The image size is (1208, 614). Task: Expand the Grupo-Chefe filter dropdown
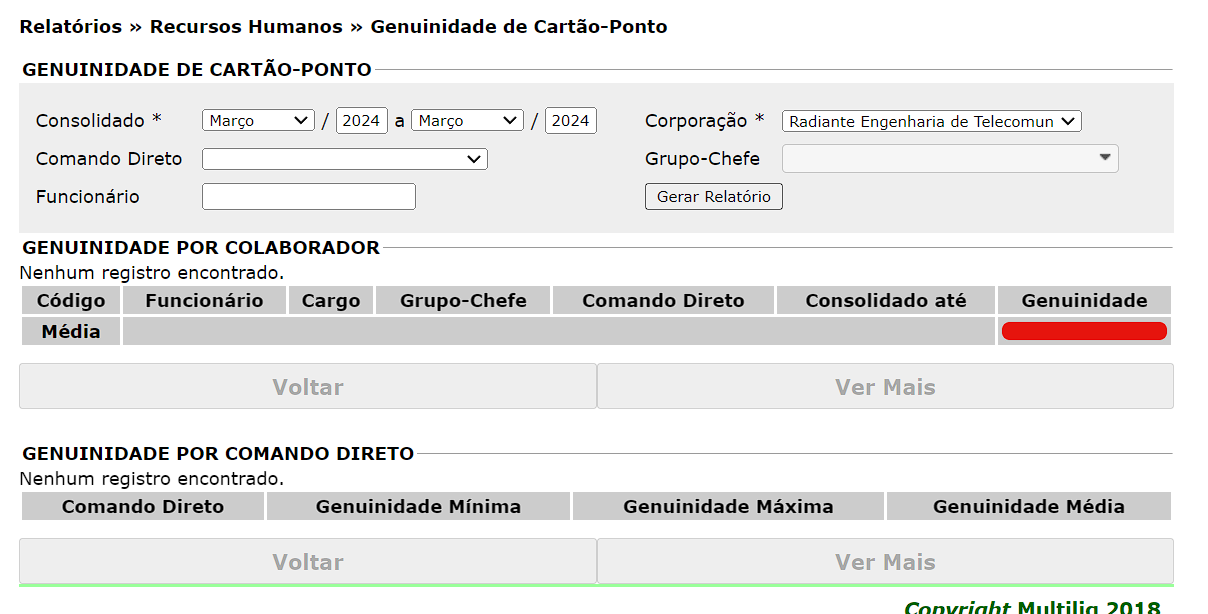pos(949,159)
